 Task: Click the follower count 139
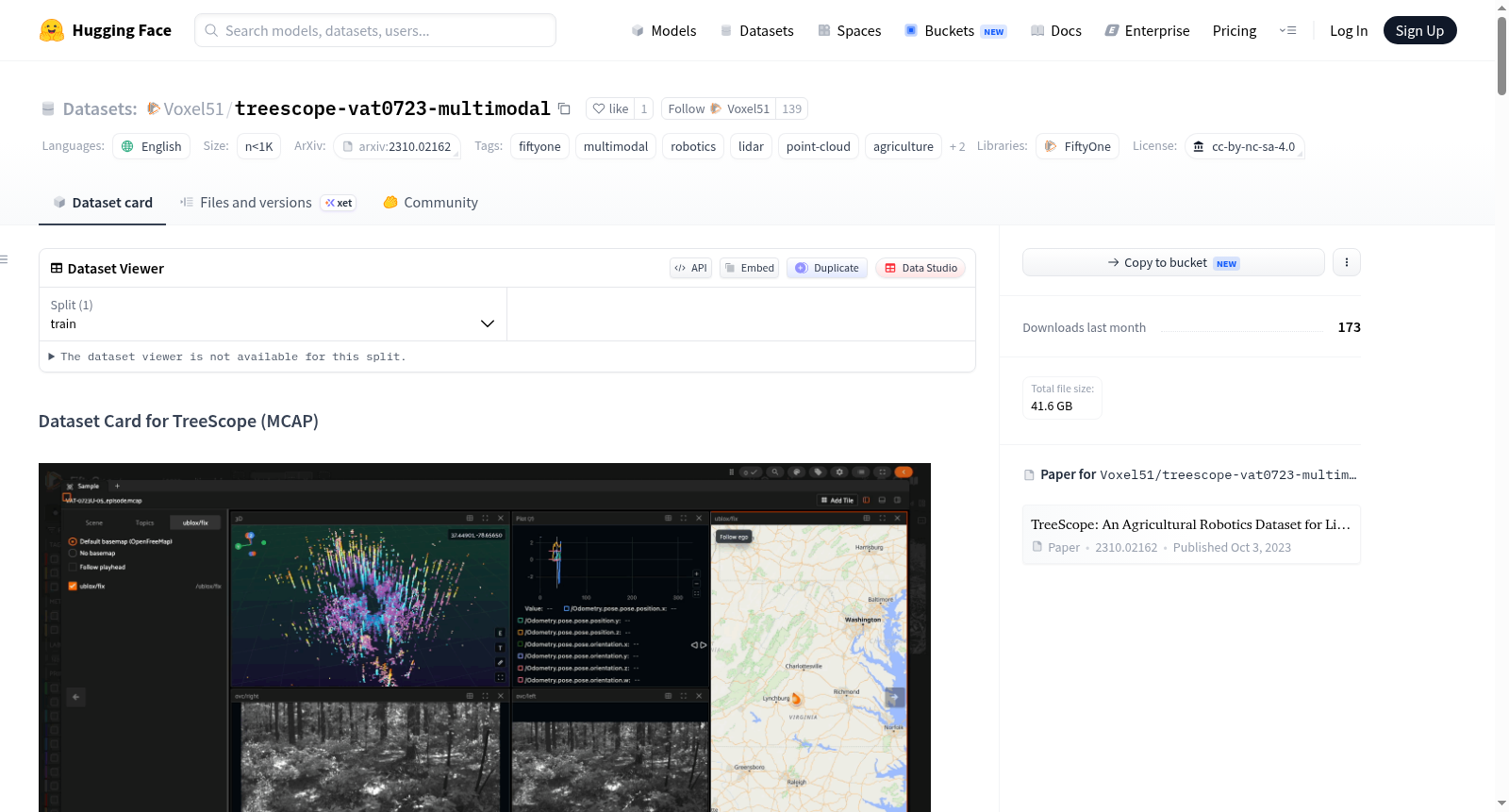pos(792,108)
